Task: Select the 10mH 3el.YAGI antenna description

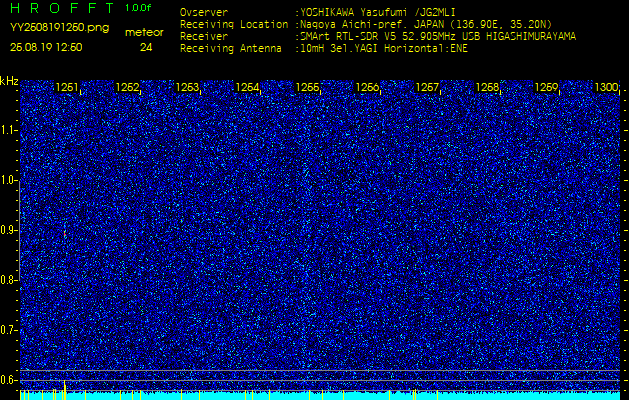Action: tap(384, 49)
